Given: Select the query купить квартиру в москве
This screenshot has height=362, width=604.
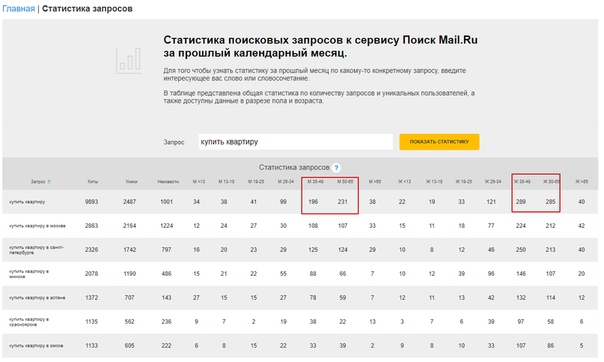Looking at the screenshot, I should (37, 226).
